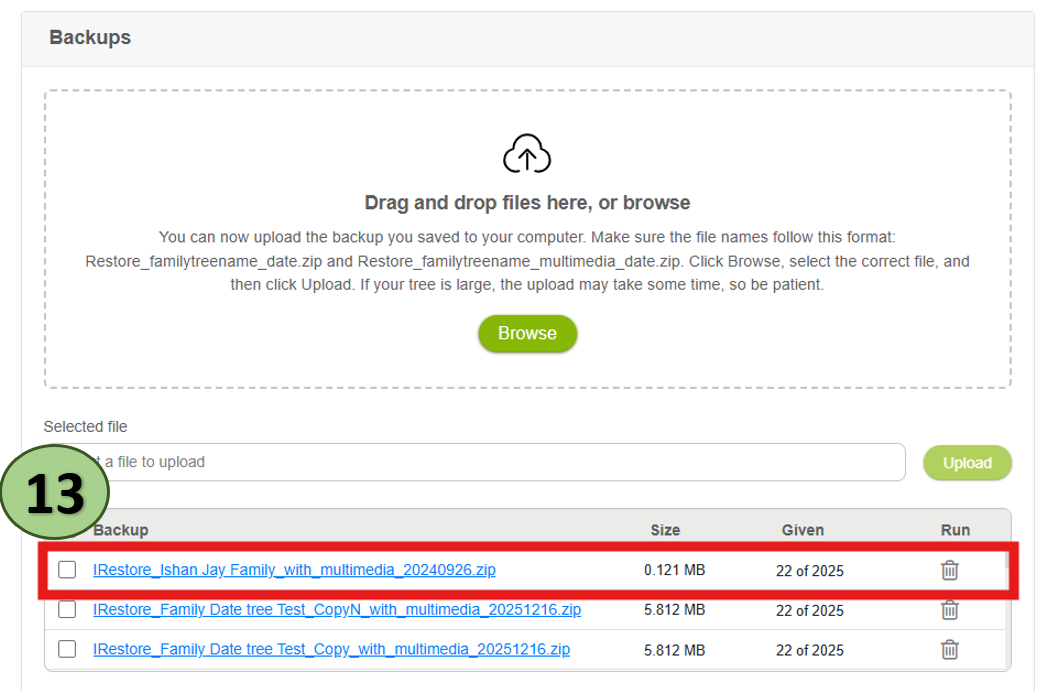Screen dimensions: 1037x691
Task: Open IRestore_Ishan Jay Family zip link
Action: [x=294, y=570]
